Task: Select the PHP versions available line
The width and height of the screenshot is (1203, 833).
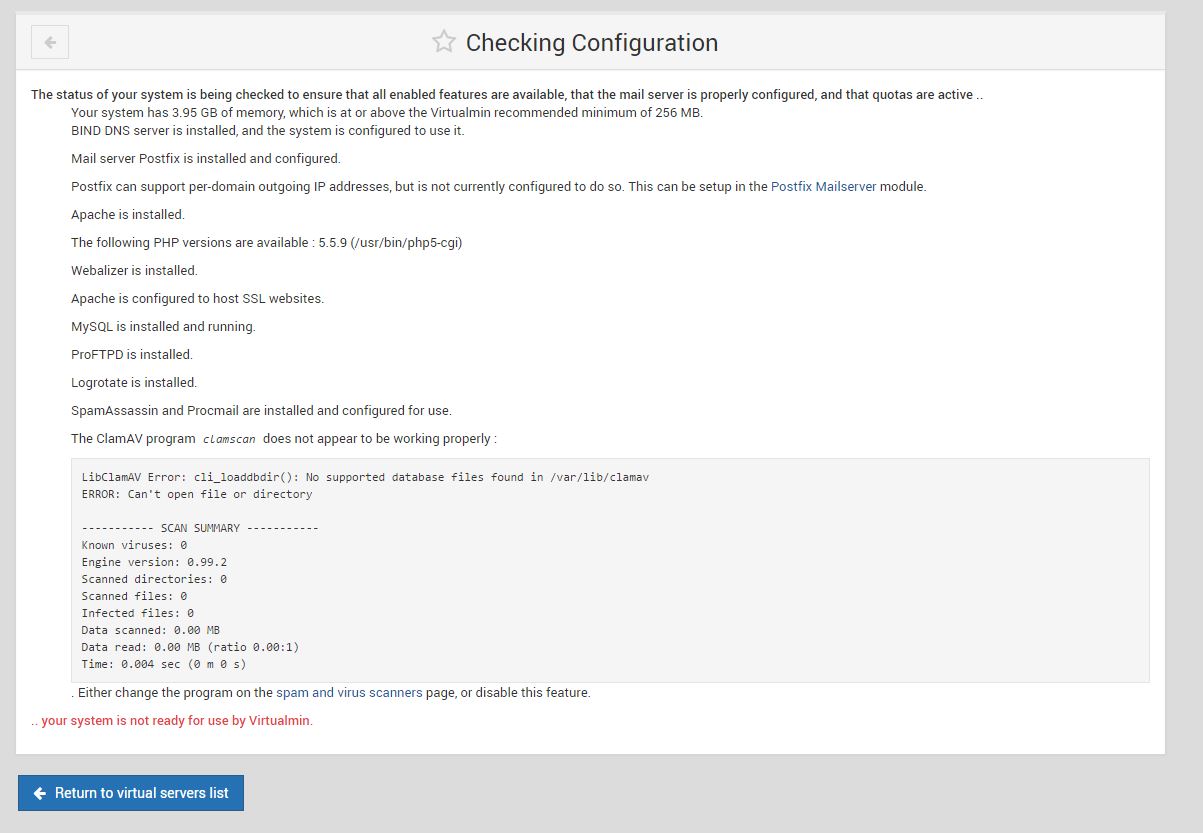Action: point(266,243)
